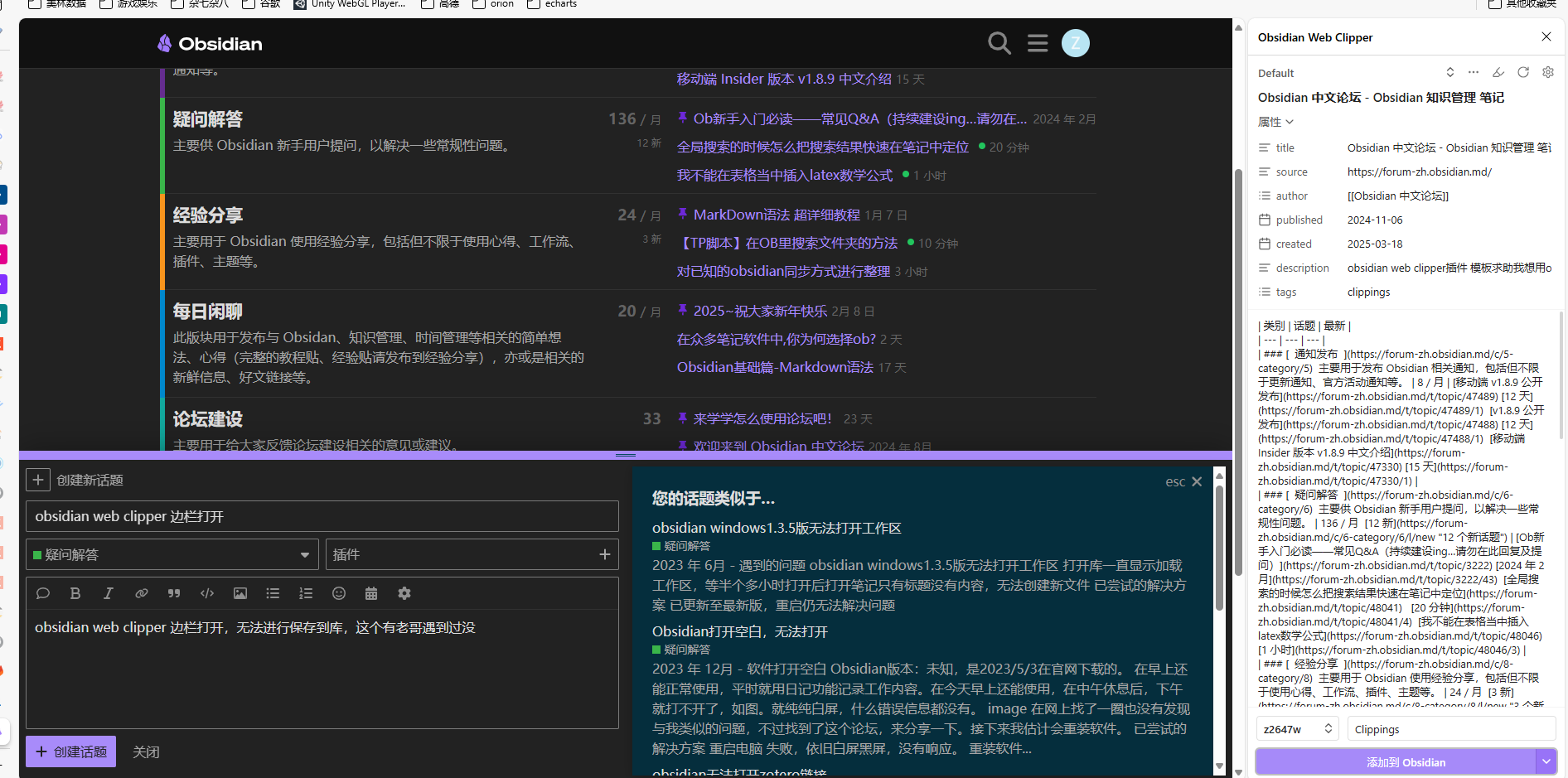Edit the tags property value clippings
Screen dimensions: 1568x778
[x=1369, y=292]
